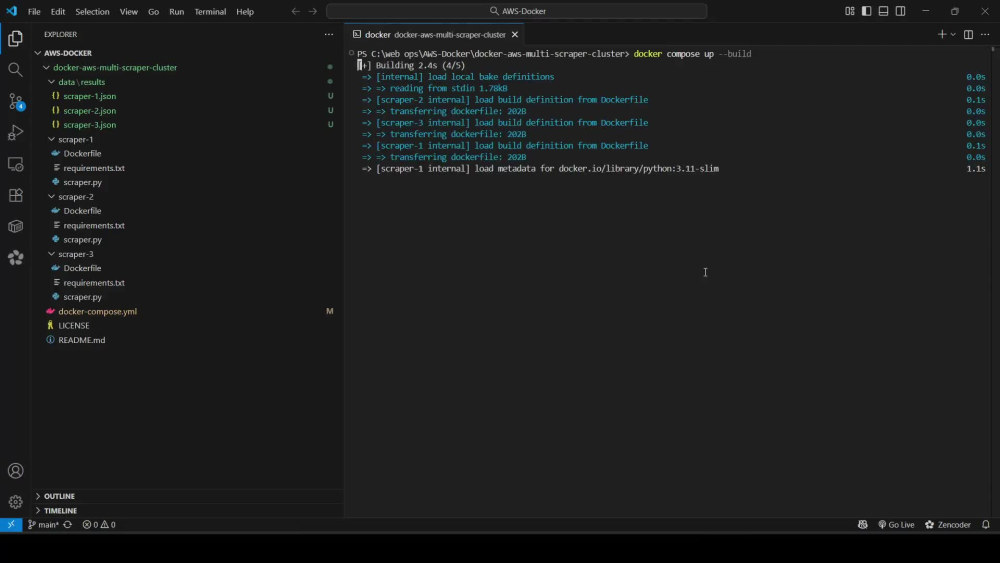1000x563 pixels.
Task: Open the Explorer view in activity bar
Action: click(15, 39)
